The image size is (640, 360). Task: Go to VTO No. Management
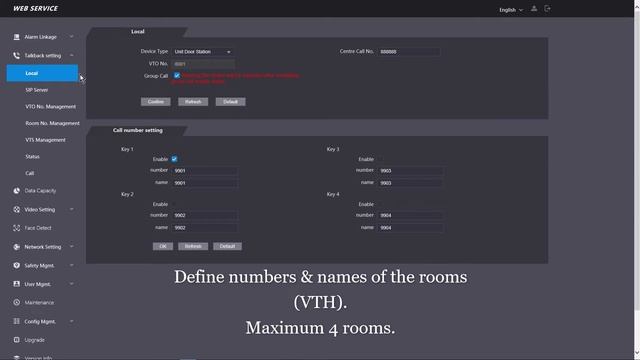51,107
